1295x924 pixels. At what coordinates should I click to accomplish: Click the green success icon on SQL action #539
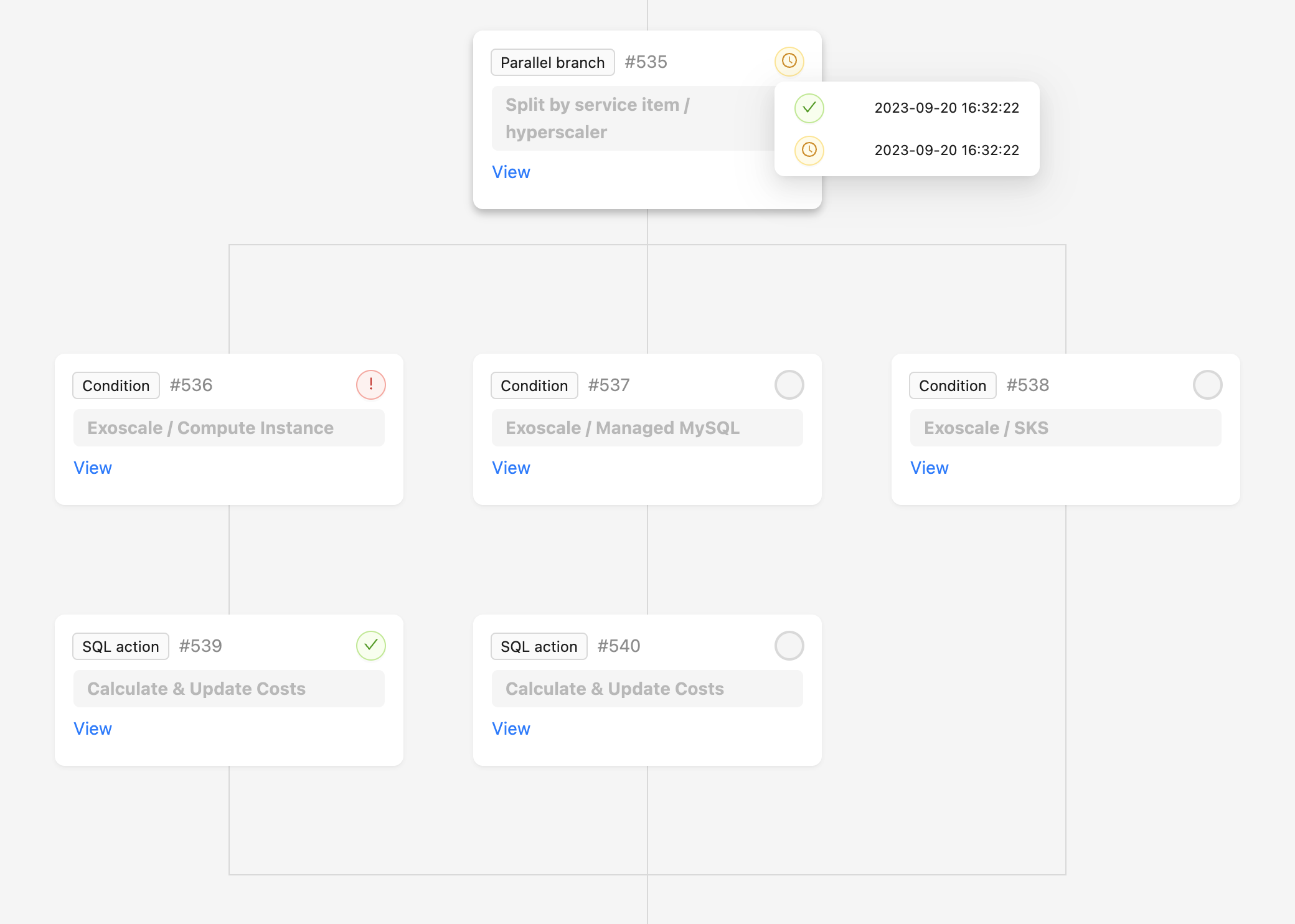(370, 646)
